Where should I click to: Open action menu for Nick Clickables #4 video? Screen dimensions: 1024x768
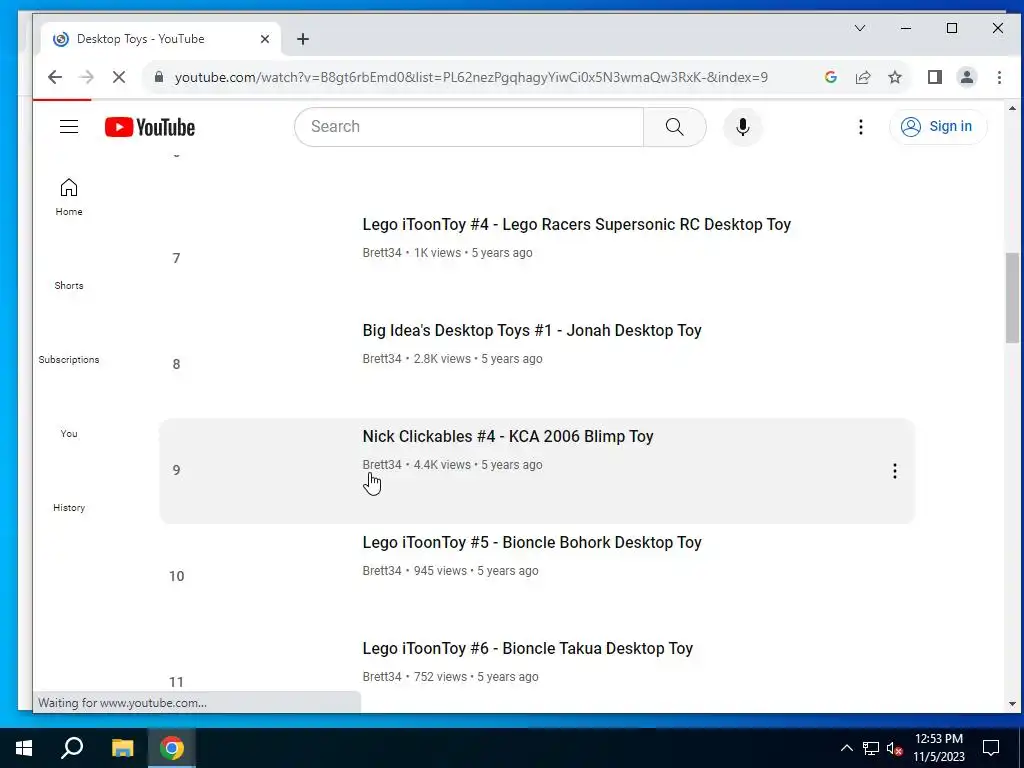point(895,471)
